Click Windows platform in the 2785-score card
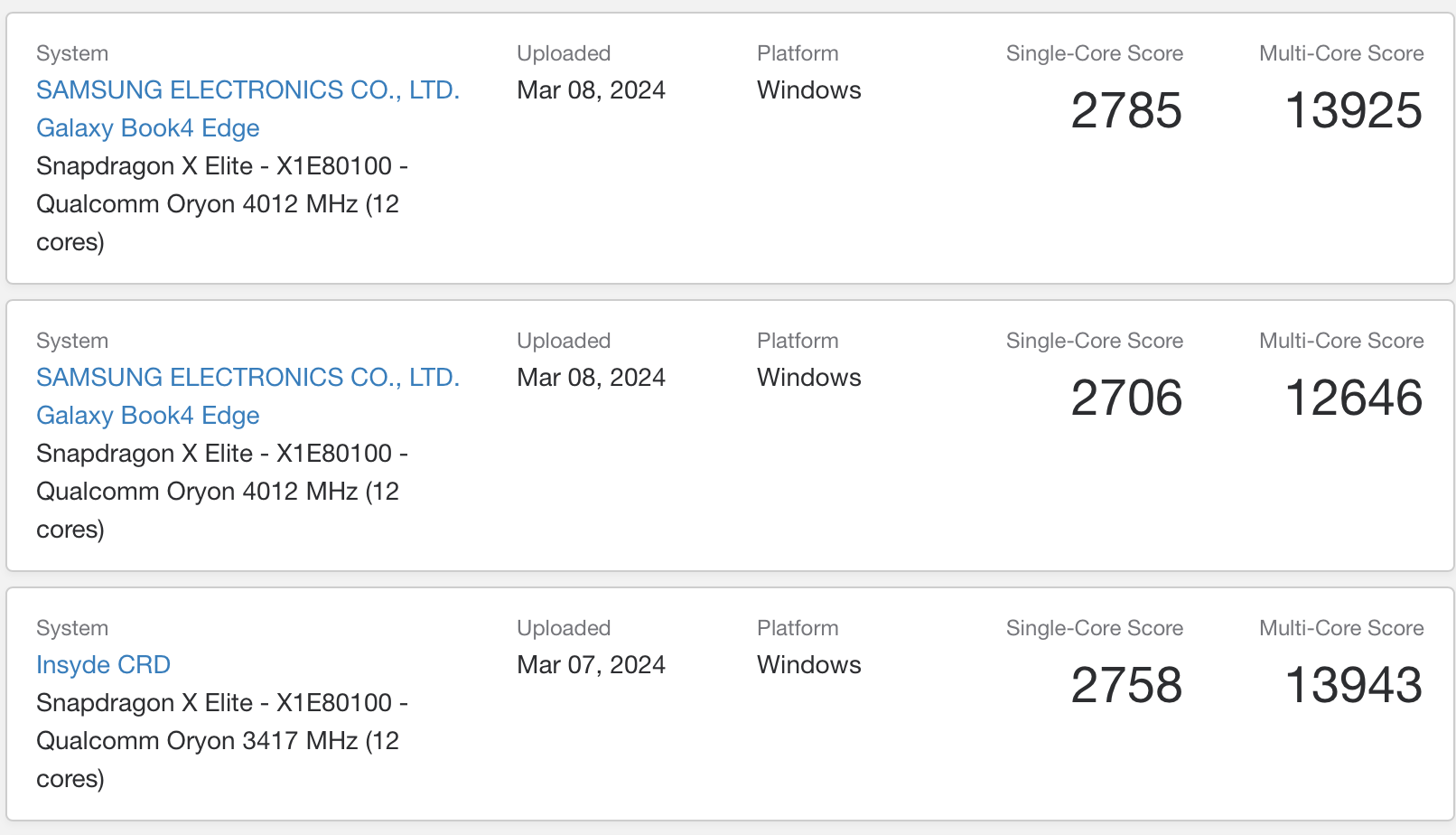 point(808,90)
